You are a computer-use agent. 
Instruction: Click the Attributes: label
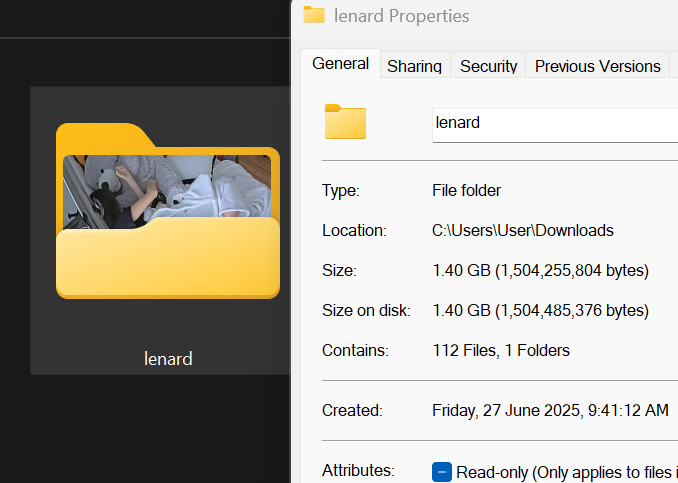[x=358, y=470]
